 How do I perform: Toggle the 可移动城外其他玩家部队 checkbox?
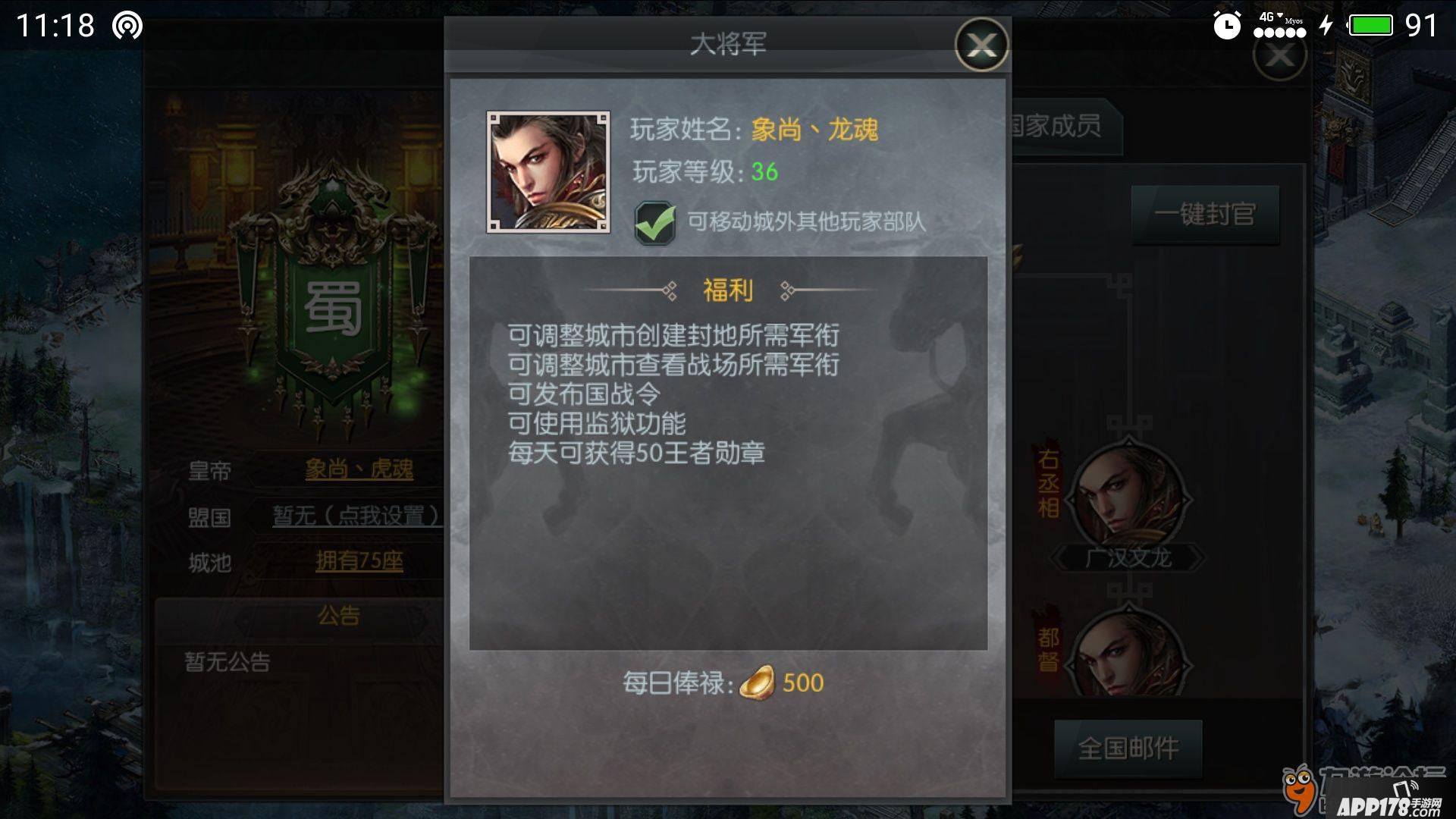point(655,222)
